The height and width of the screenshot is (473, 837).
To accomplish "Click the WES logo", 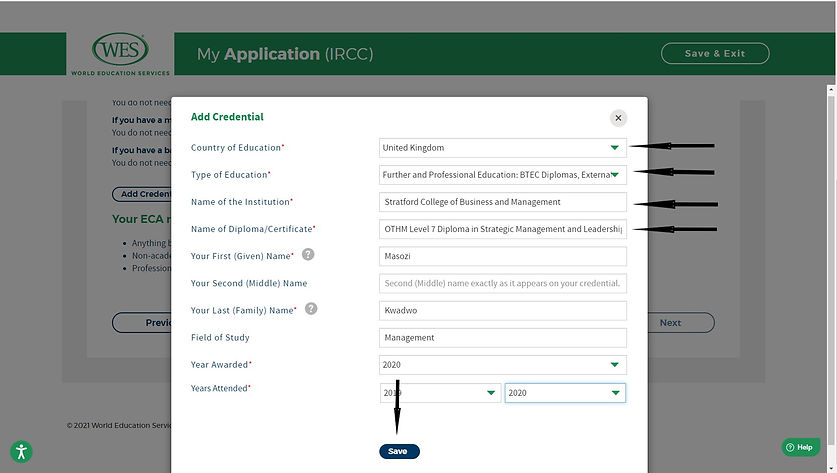I will [120, 53].
